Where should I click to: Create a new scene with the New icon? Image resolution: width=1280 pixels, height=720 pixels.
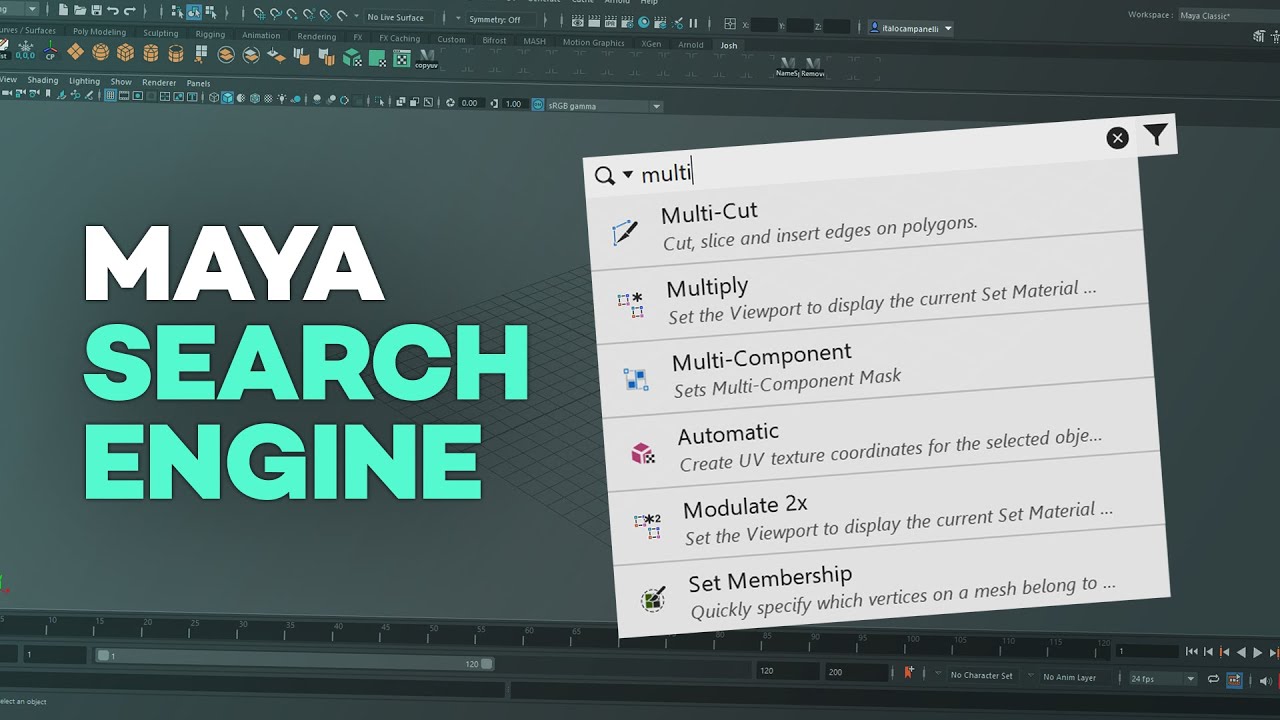(x=65, y=11)
